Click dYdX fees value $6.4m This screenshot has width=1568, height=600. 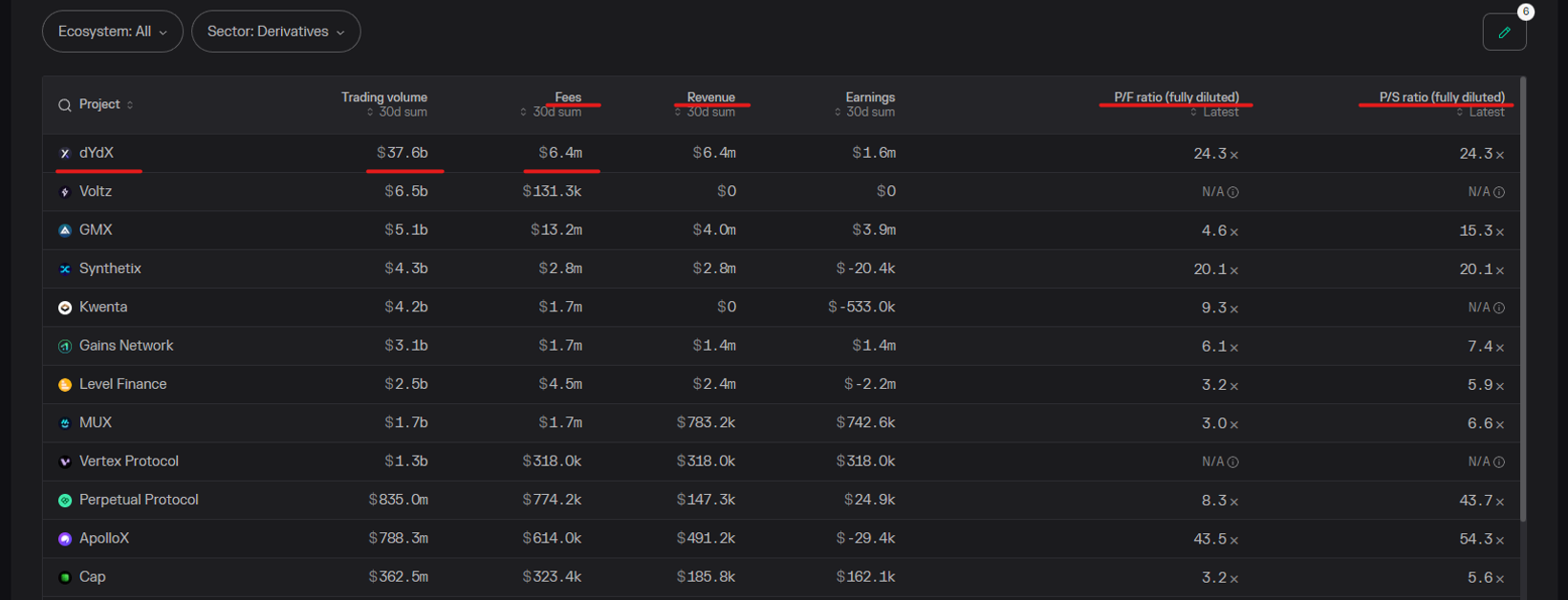[560, 153]
